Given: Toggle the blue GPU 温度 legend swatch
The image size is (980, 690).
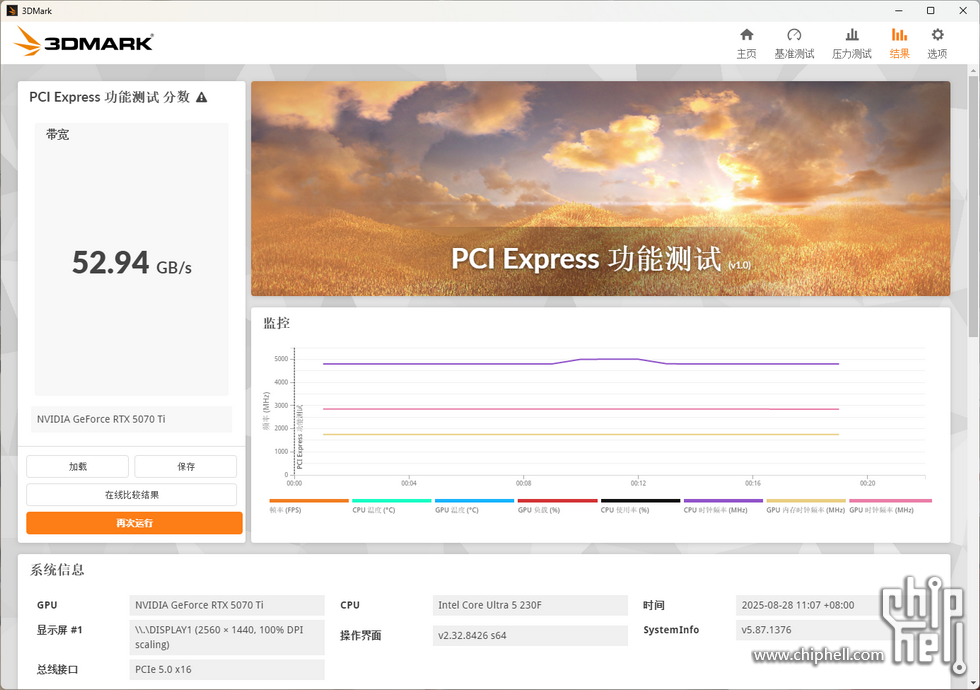Looking at the screenshot, I should (x=474, y=501).
